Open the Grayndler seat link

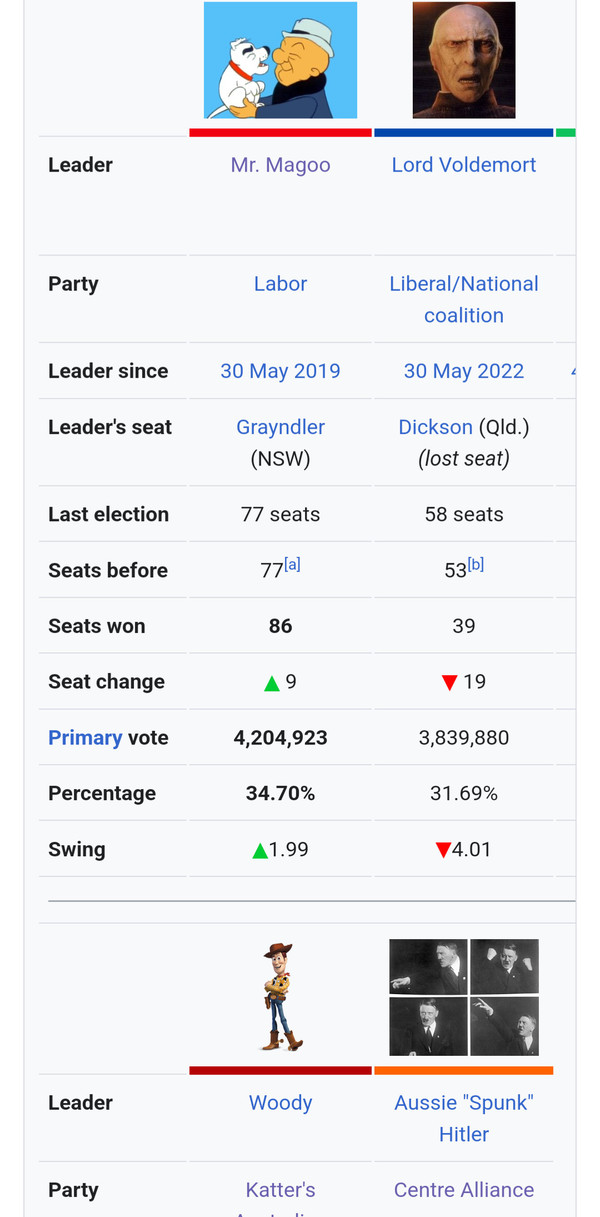[280, 427]
